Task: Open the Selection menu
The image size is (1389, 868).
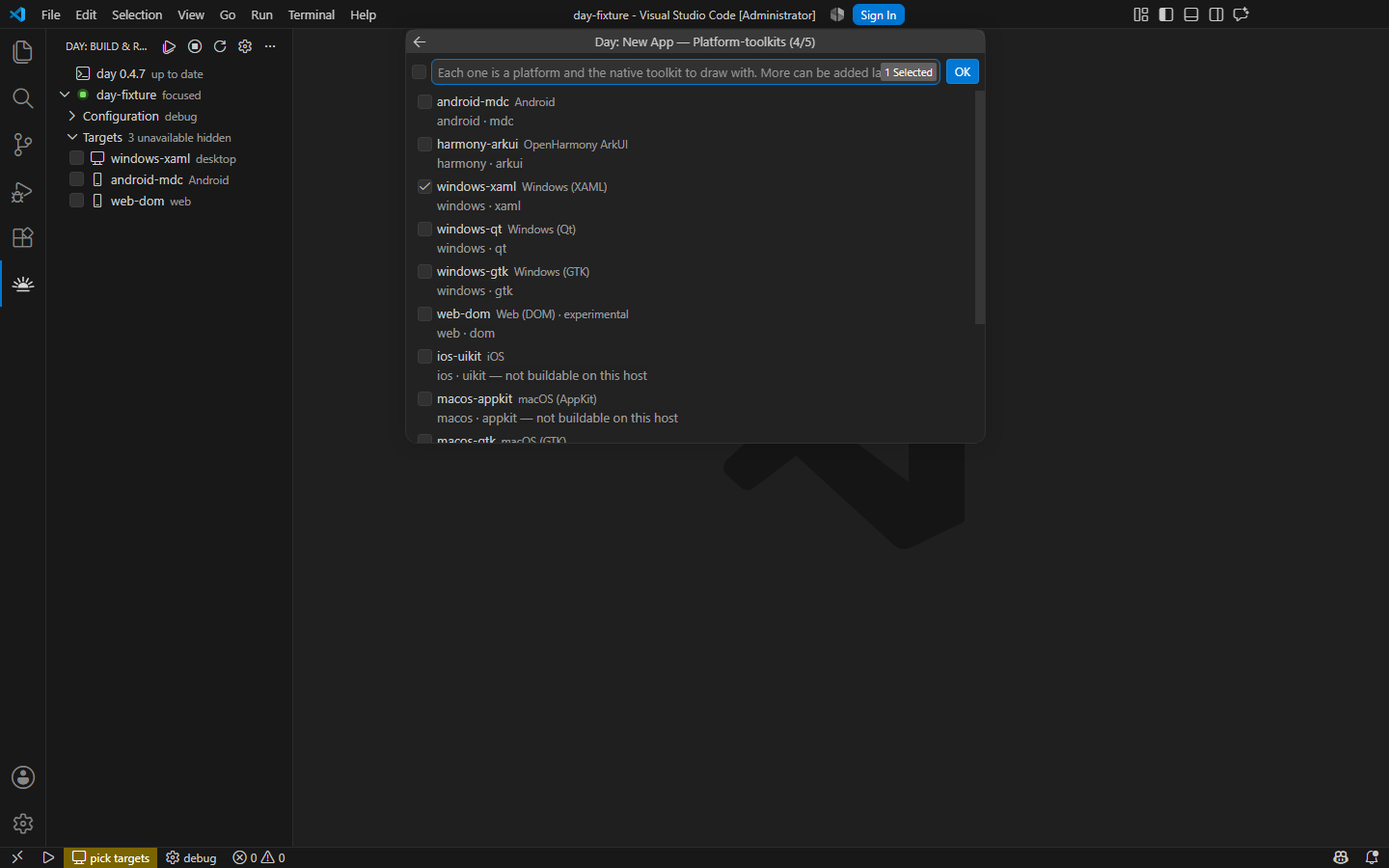Action: pos(137,14)
